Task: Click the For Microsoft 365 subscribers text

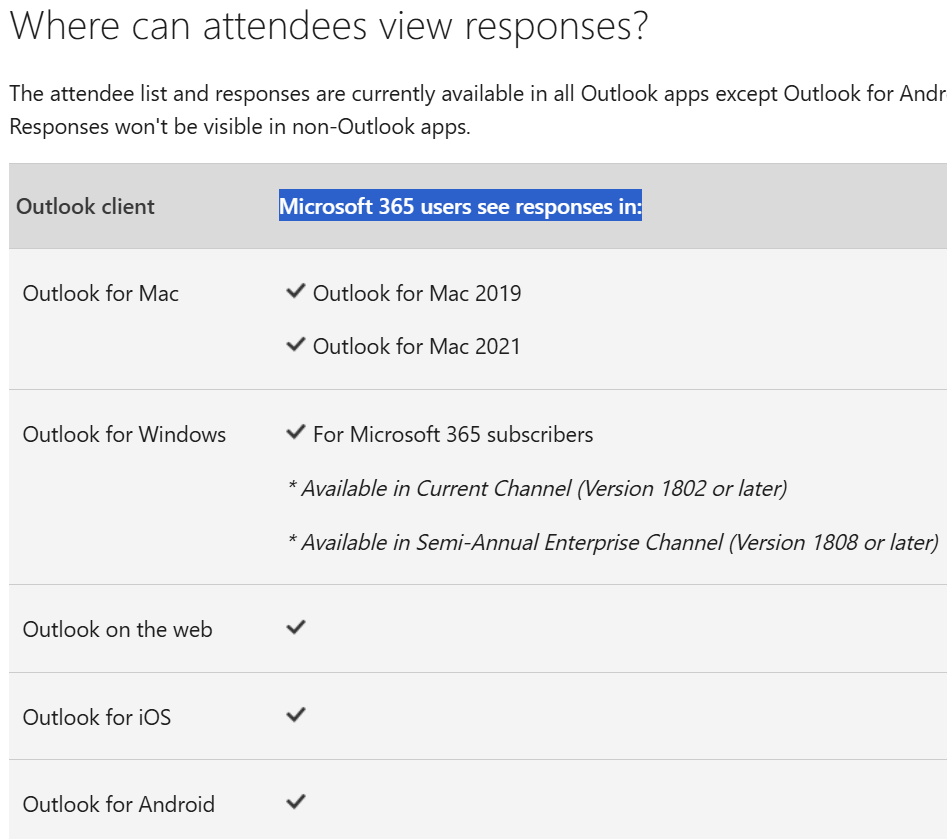Action: click(x=453, y=434)
